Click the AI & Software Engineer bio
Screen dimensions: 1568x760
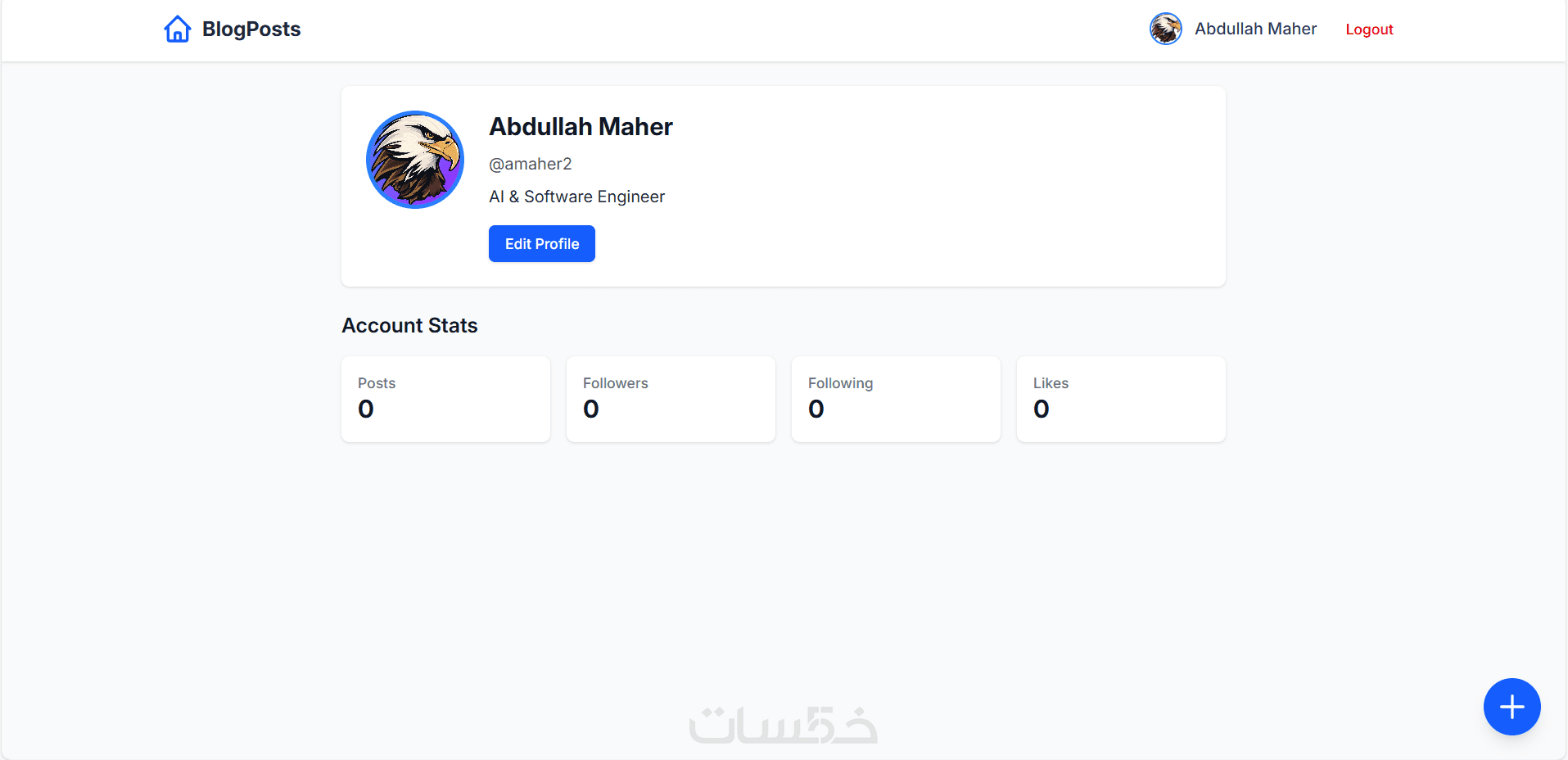pyautogui.click(x=576, y=197)
